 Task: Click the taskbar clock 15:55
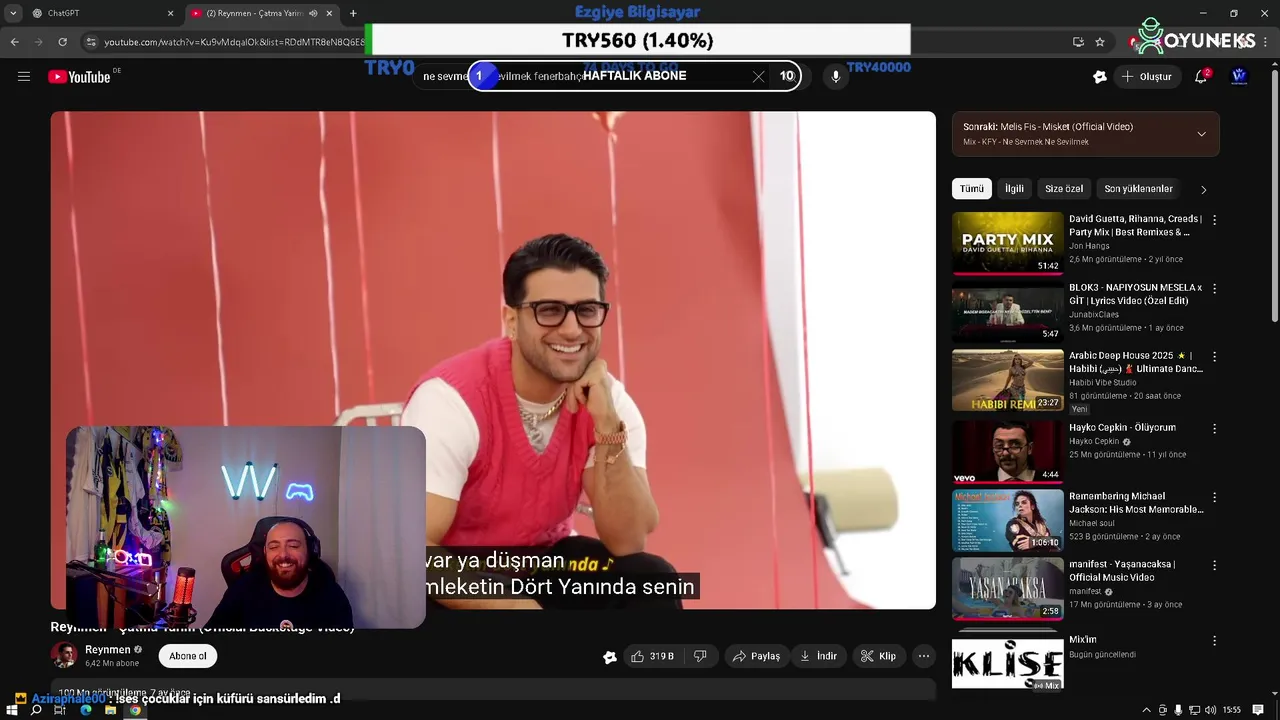(x=1232, y=710)
